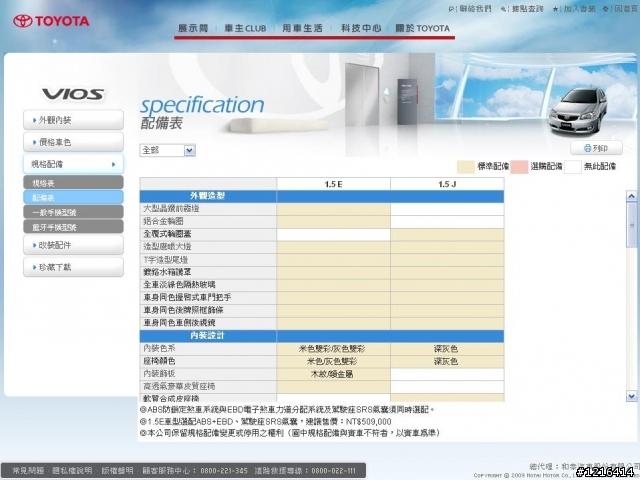The image size is (640, 480).
Task: Click the arrow icon beside 改裝配件
Action: click(35, 245)
